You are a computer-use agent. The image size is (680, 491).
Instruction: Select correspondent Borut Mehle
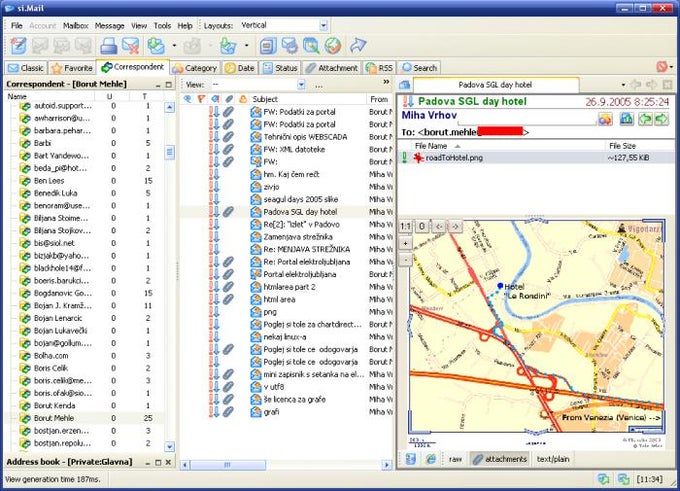(56, 417)
